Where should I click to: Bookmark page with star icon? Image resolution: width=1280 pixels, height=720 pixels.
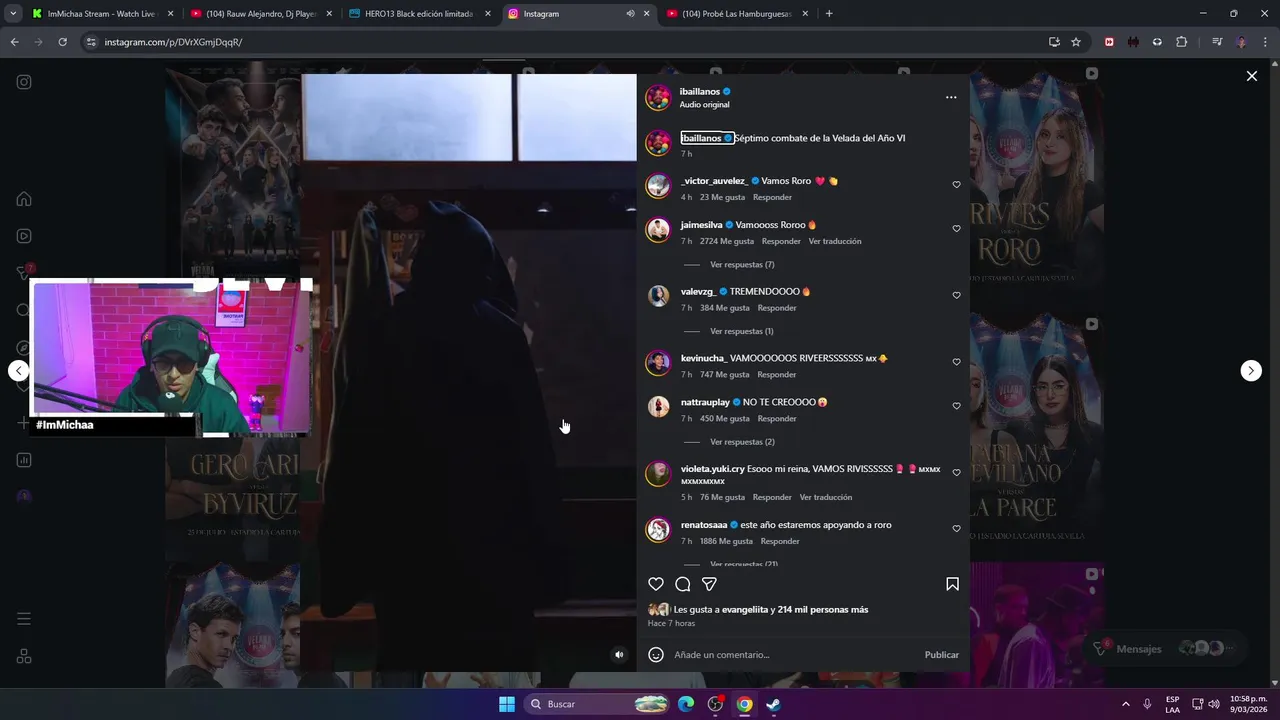(x=1076, y=42)
